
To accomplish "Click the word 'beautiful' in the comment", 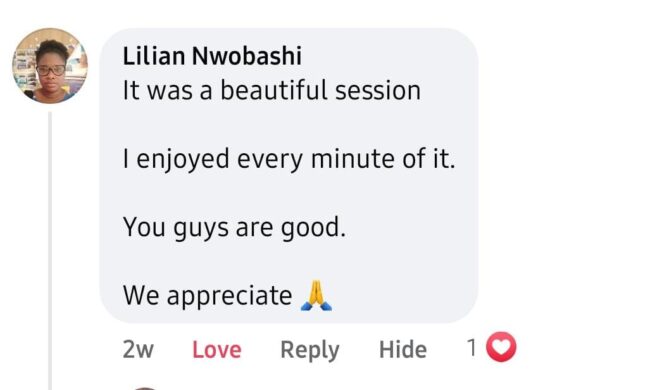I will 274,90.
